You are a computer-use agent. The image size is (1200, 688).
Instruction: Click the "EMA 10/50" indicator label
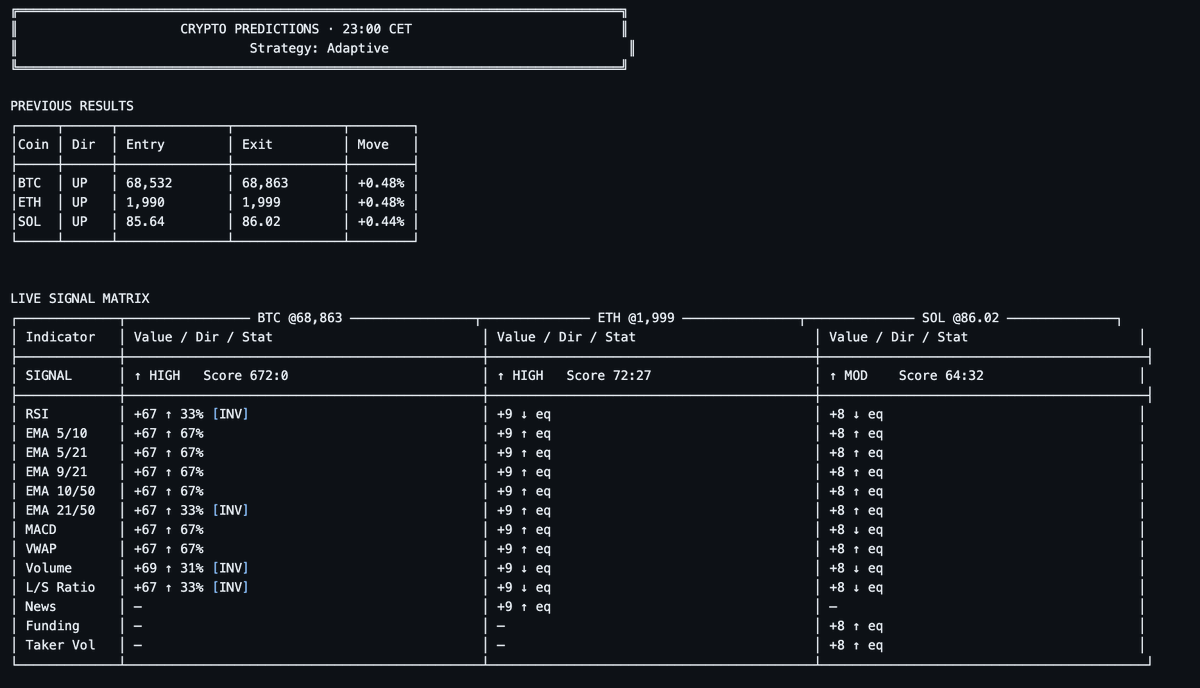click(x=60, y=491)
